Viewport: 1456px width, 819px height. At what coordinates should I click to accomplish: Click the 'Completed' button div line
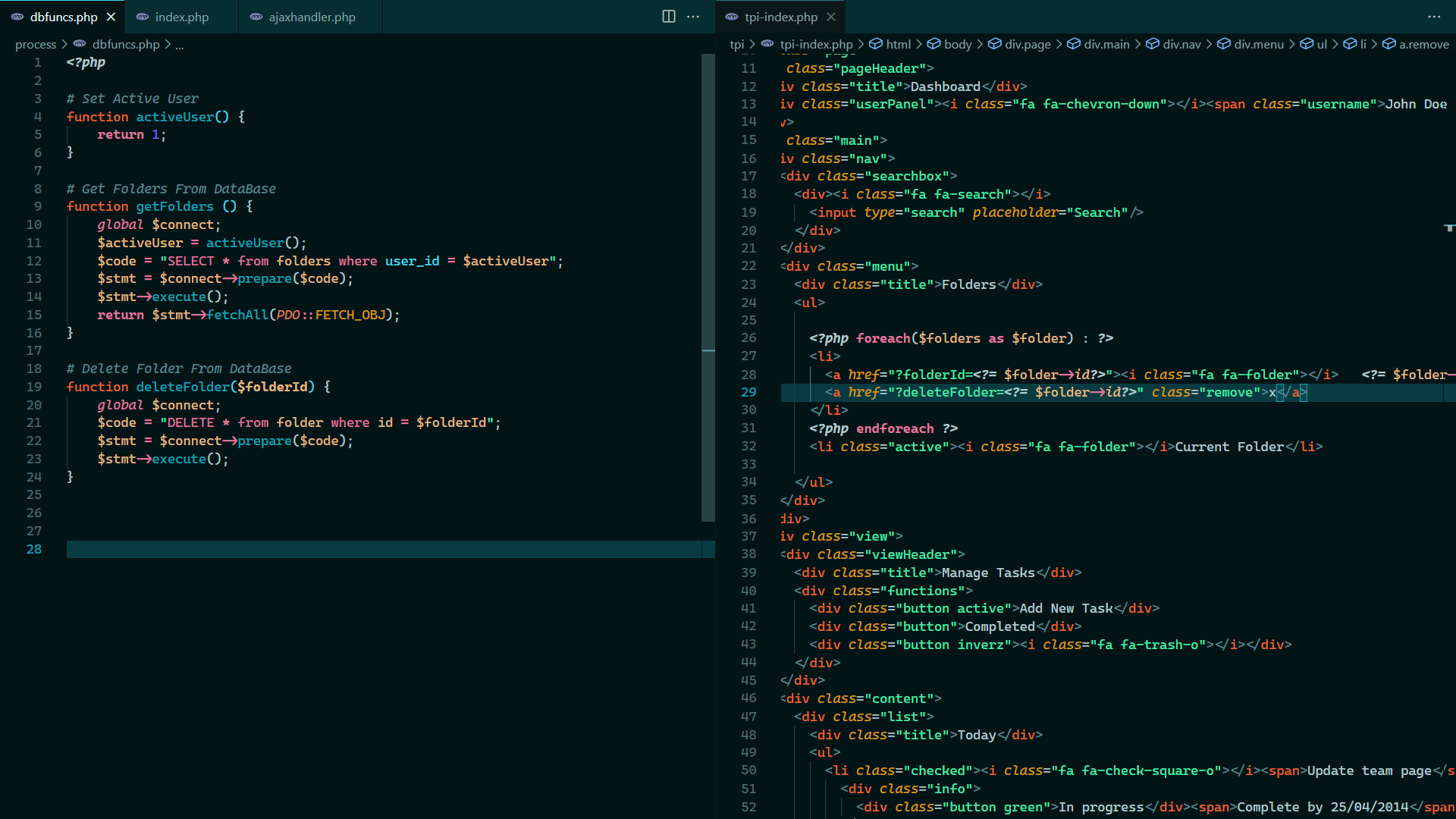pyautogui.click(x=946, y=626)
